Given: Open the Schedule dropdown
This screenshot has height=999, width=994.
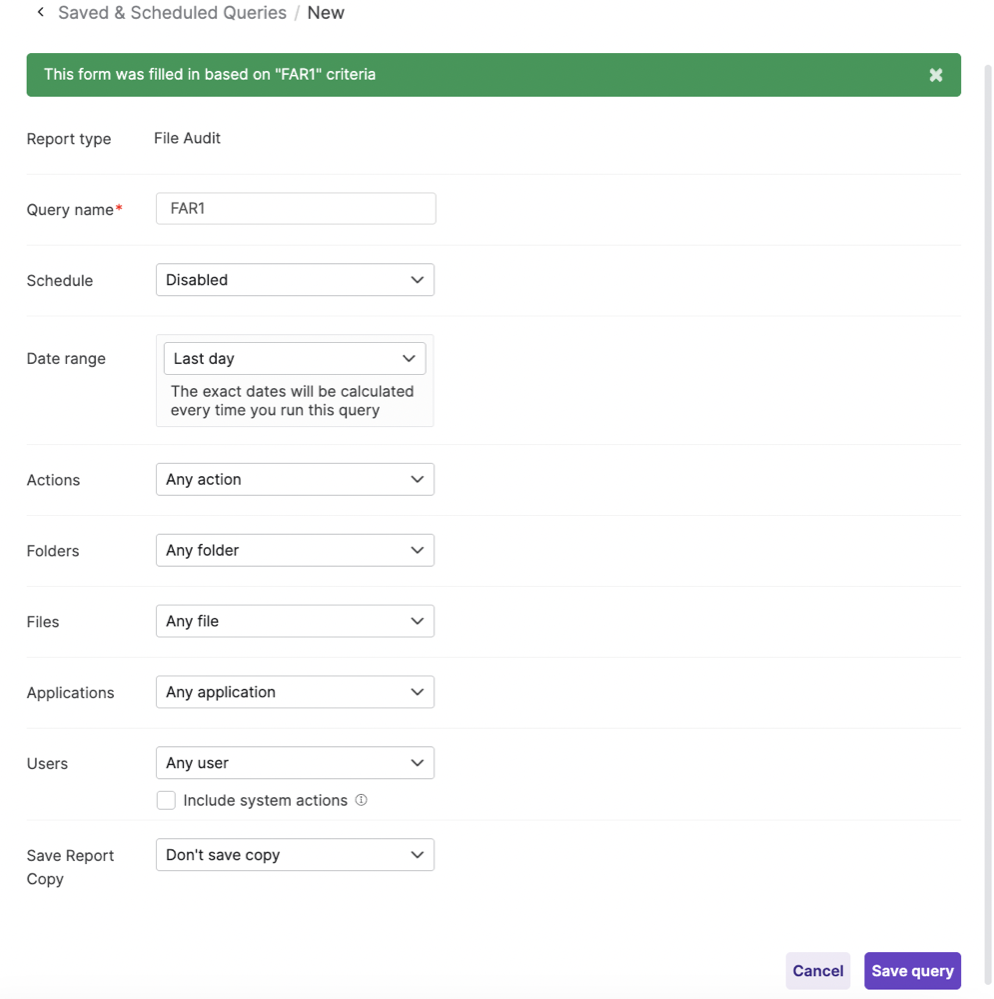Looking at the screenshot, I should coord(294,280).
